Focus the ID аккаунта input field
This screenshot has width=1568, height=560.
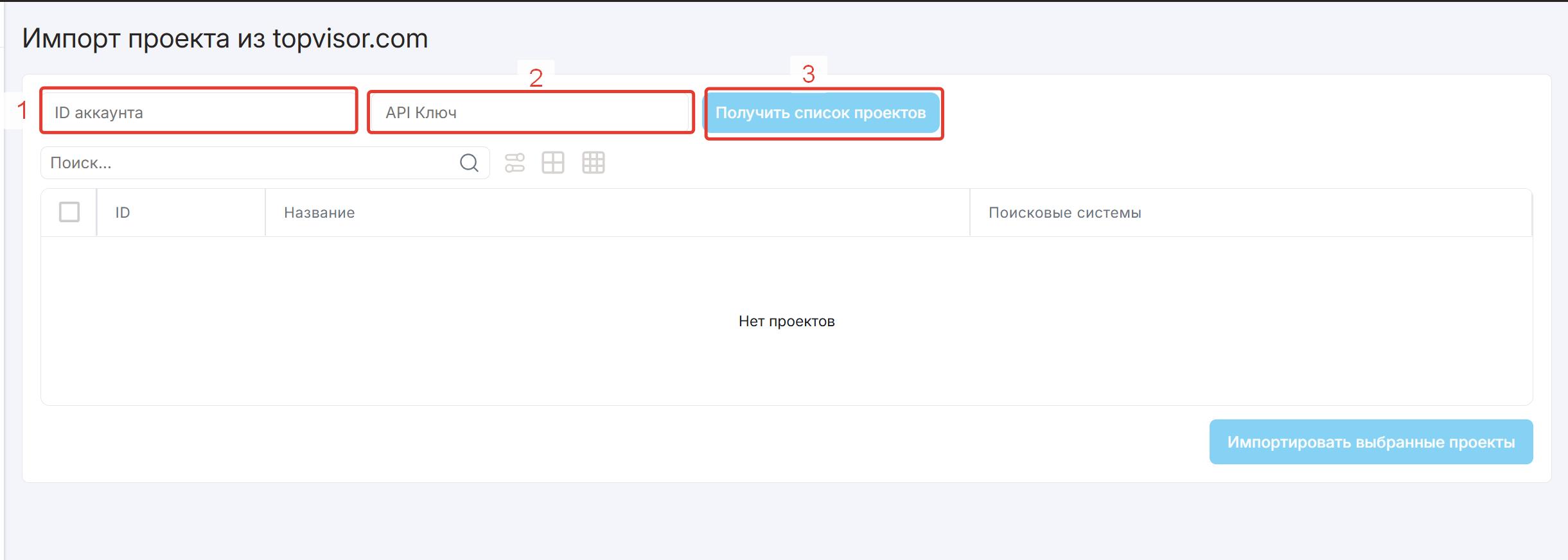(x=199, y=112)
